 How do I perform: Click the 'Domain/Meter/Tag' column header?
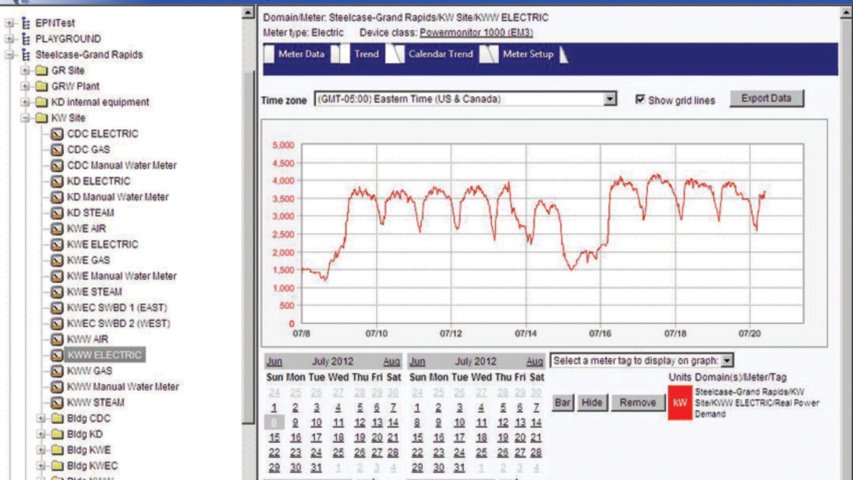pos(740,377)
